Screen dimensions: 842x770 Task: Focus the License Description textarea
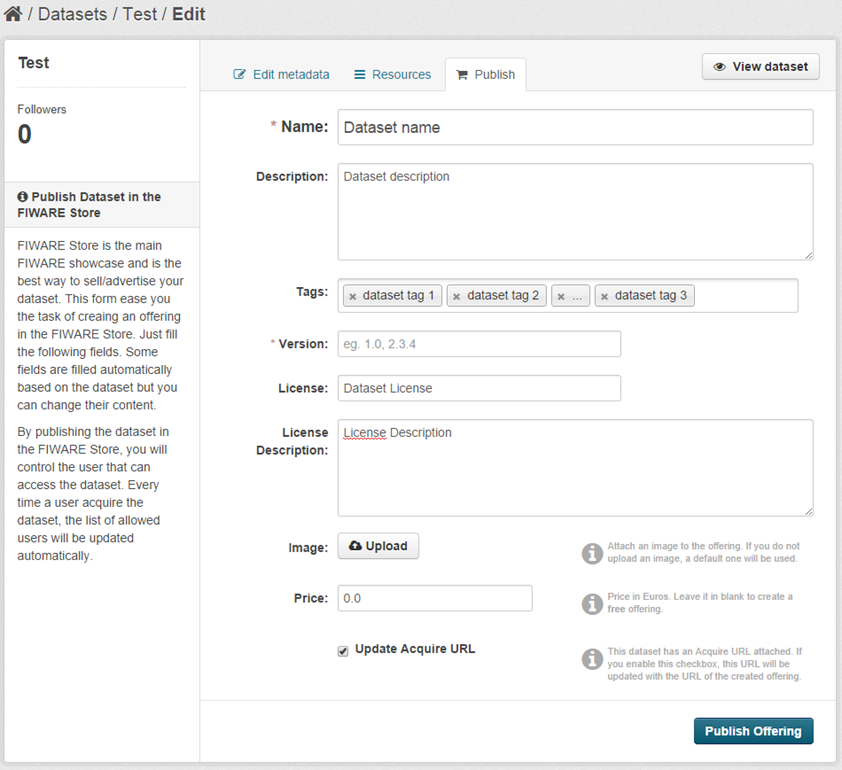575,468
